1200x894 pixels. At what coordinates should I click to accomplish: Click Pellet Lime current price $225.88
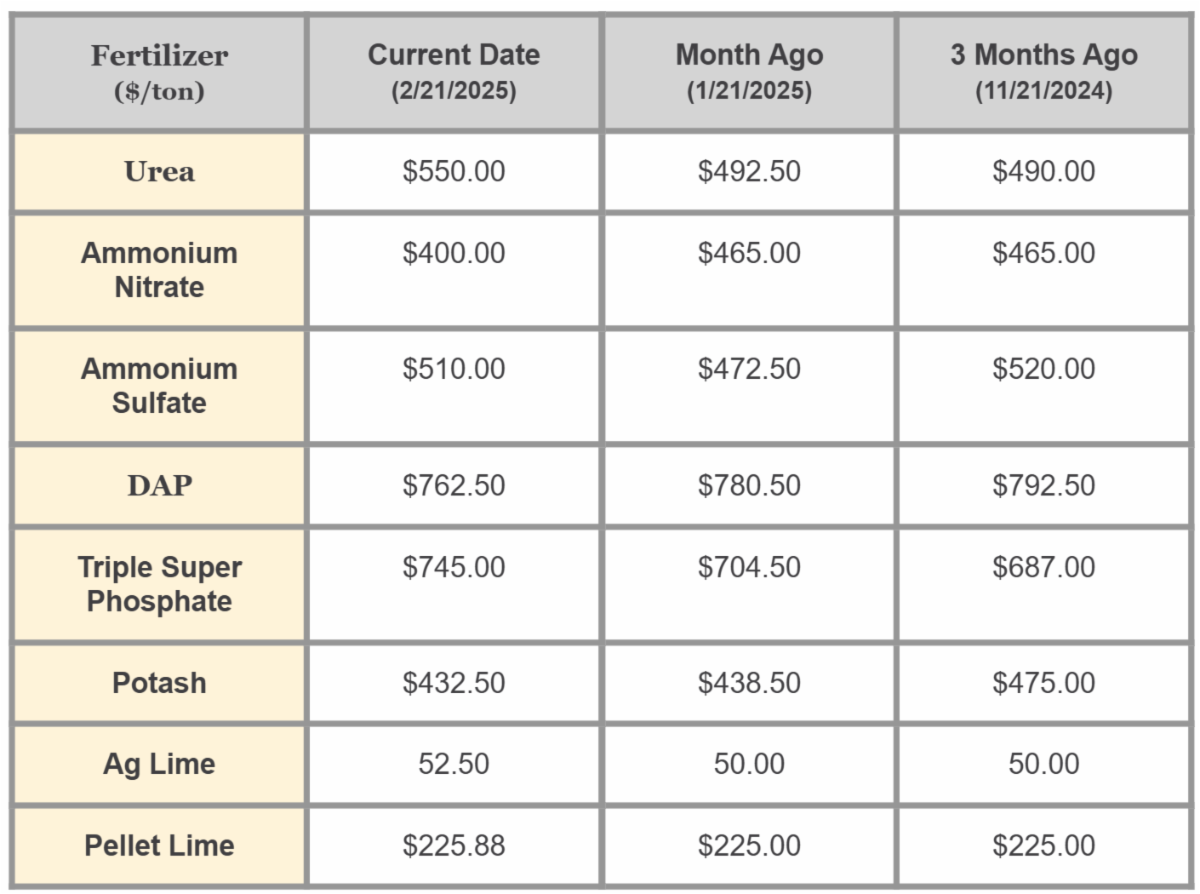point(453,845)
